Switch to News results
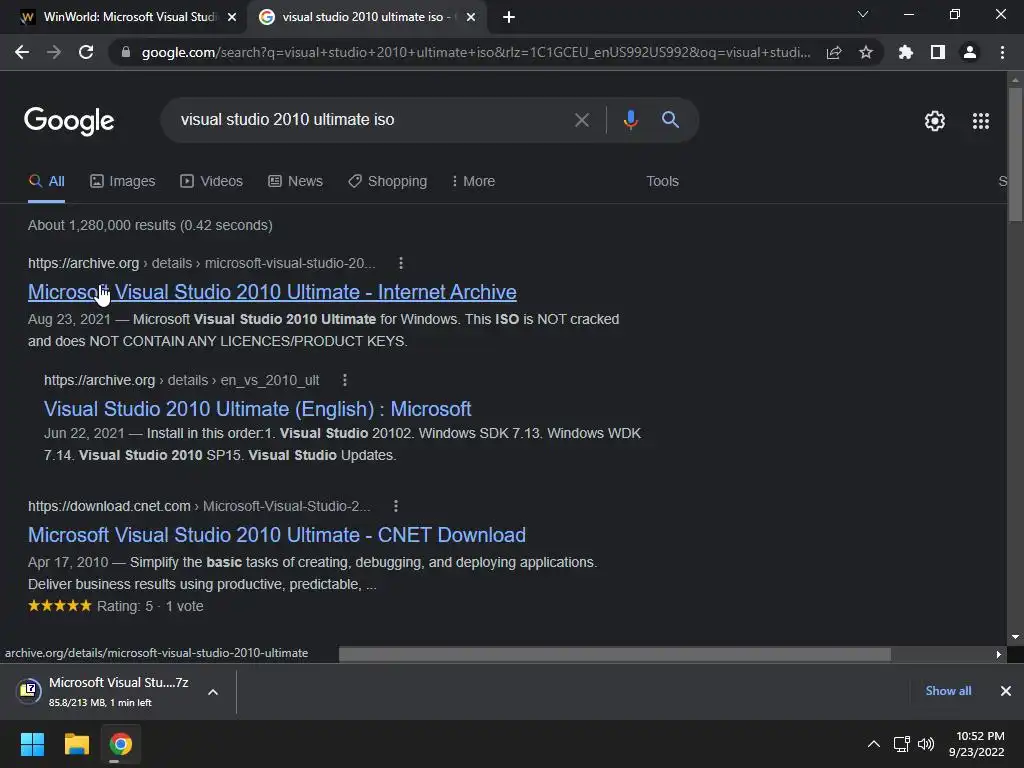 point(295,182)
